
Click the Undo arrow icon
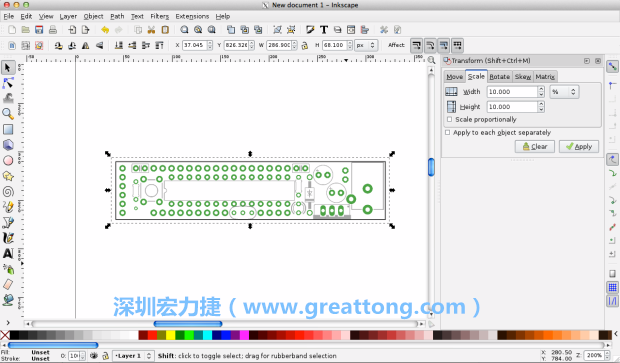tap(105, 30)
